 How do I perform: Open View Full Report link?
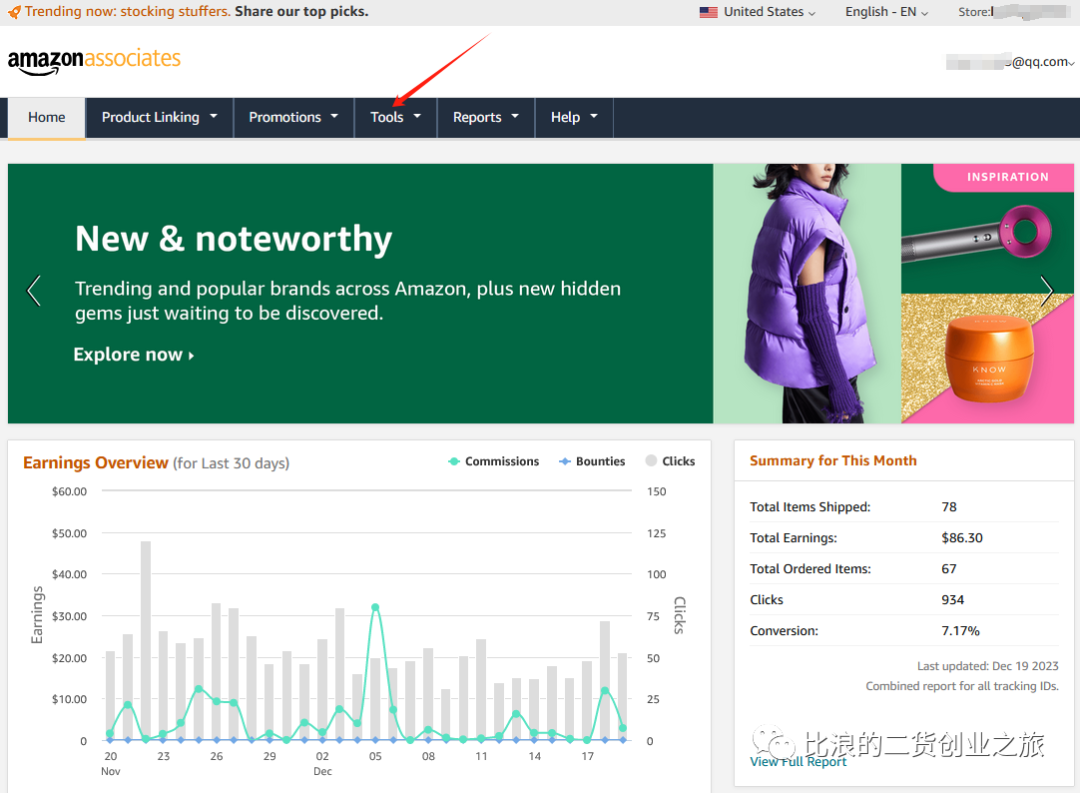[x=798, y=761]
